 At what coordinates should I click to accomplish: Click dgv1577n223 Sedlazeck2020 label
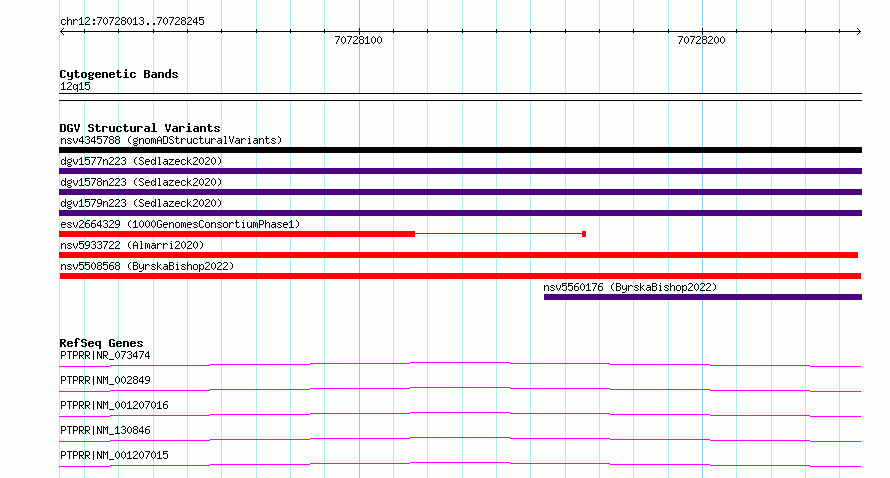point(141,161)
